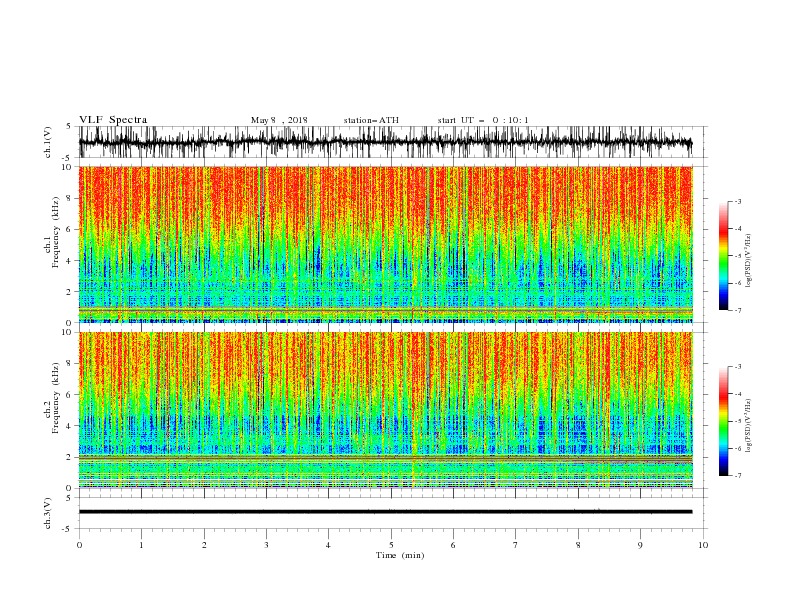Click the '-5' value on ch.1 colorbar

[738, 256]
